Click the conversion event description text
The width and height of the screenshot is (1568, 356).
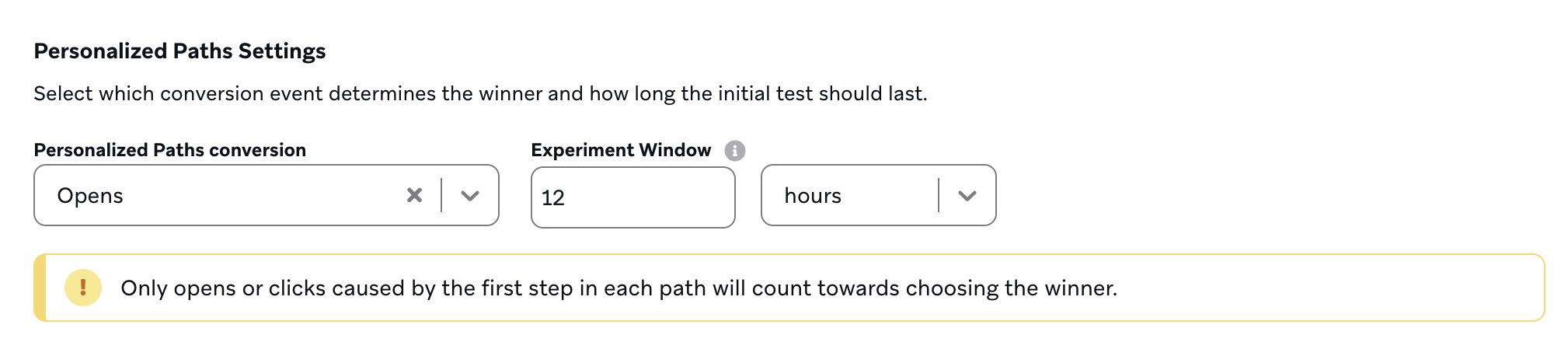(x=480, y=94)
